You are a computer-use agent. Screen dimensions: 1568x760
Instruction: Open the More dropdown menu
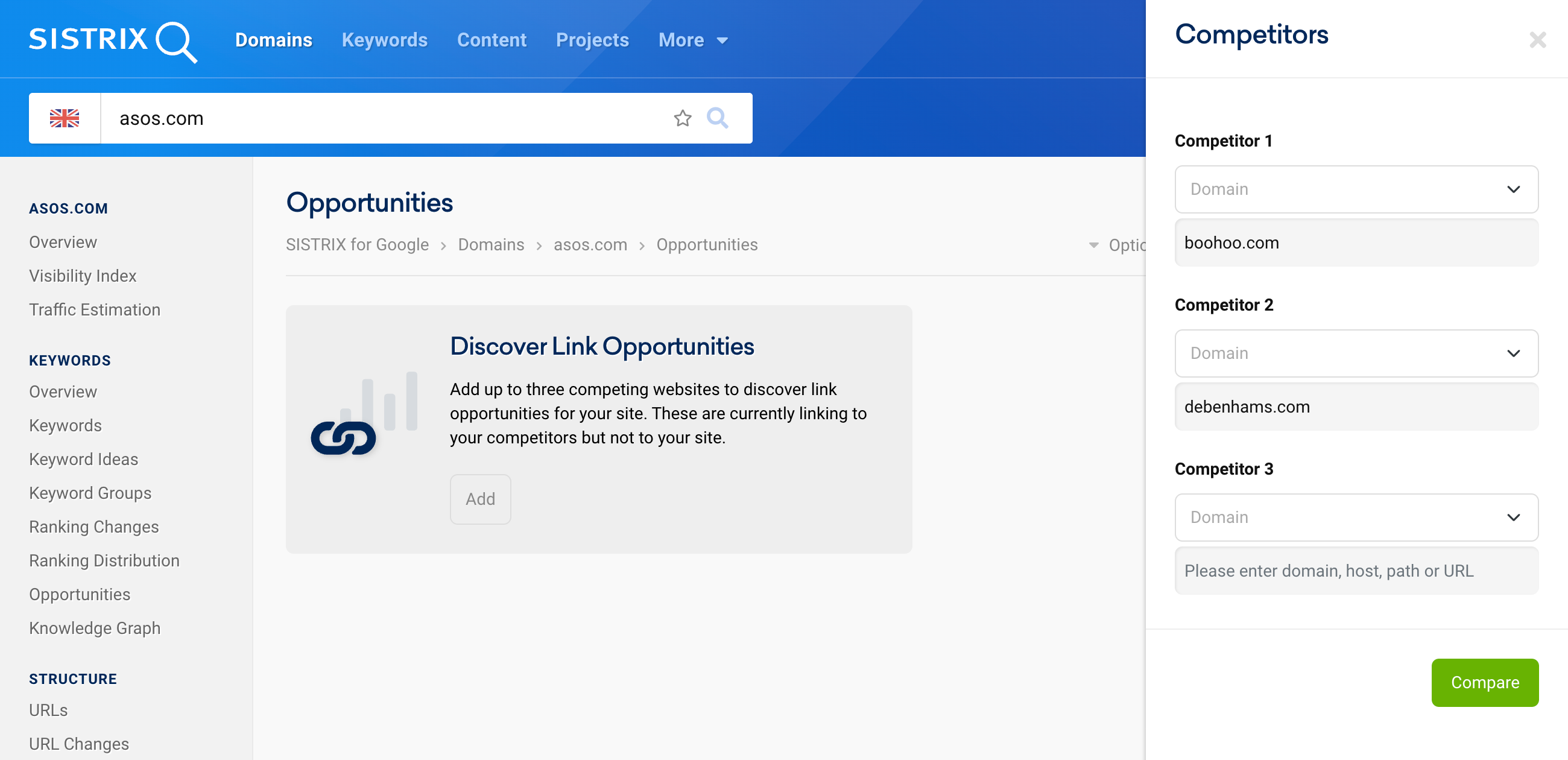(694, 40)
